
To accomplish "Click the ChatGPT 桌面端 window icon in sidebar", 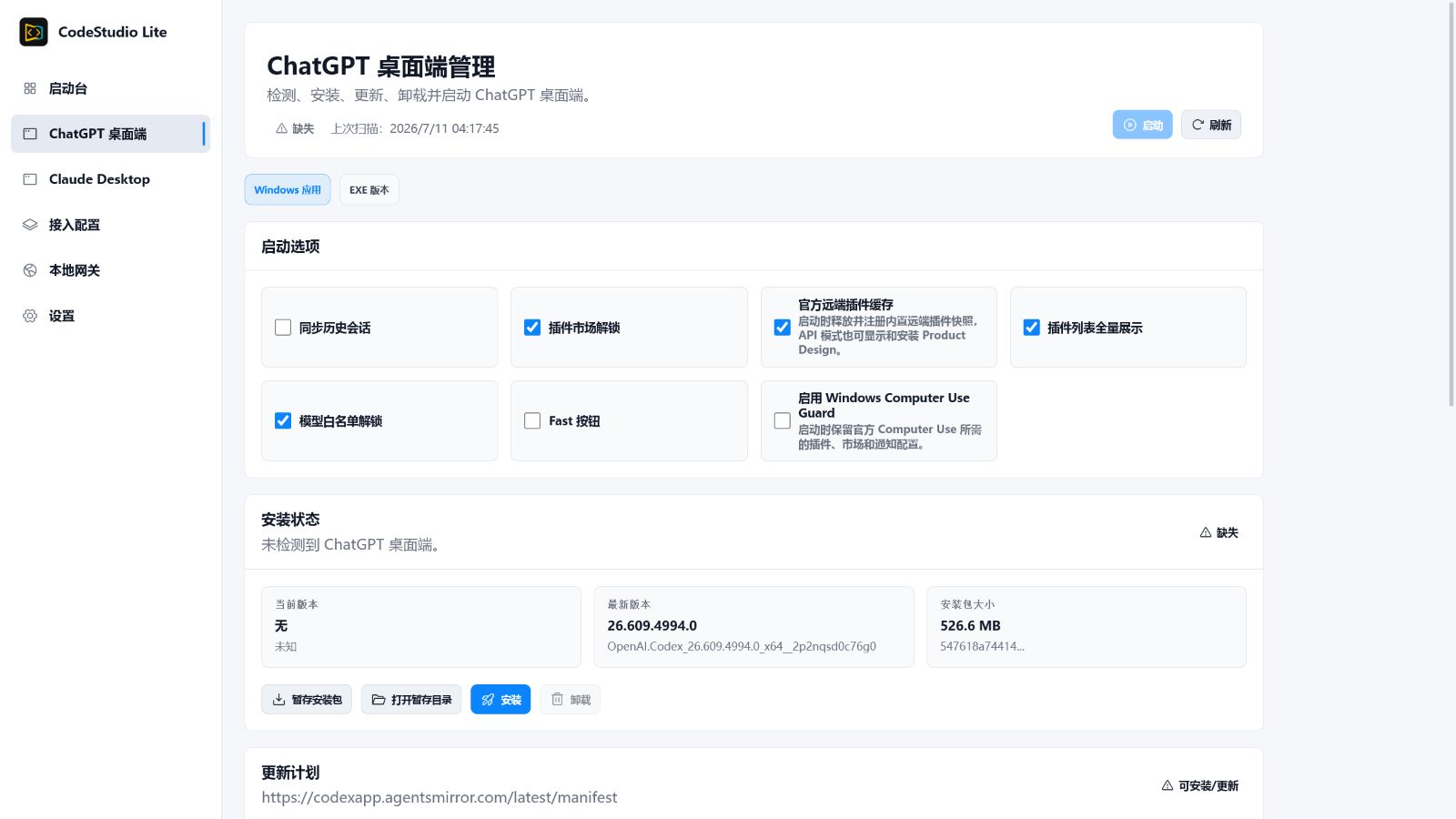I will click(x=30, y=134).
